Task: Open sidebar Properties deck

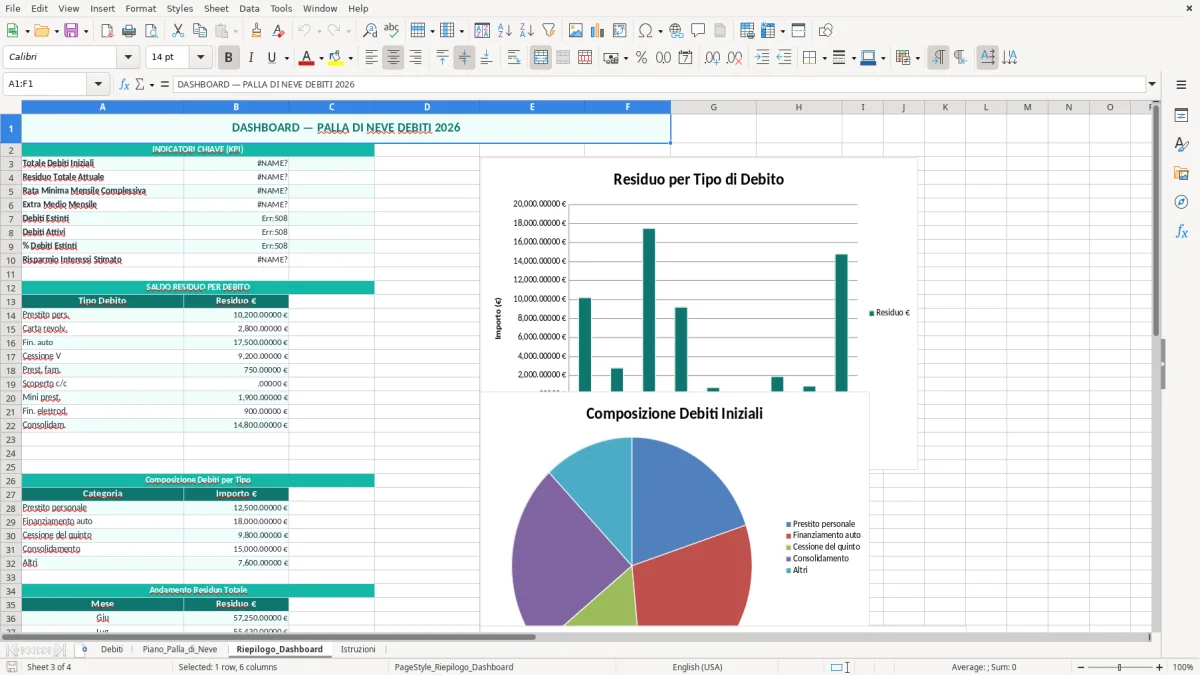Action: (1181, 116)
